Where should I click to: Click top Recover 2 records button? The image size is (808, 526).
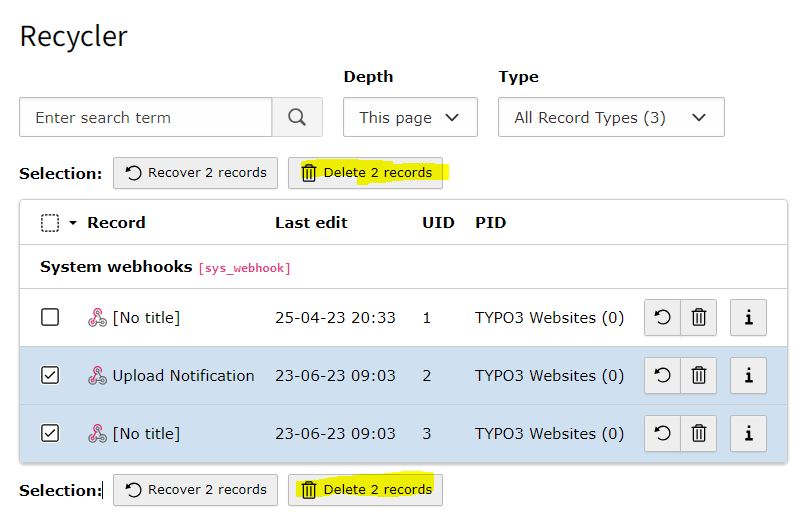click(x=196, y=173)
